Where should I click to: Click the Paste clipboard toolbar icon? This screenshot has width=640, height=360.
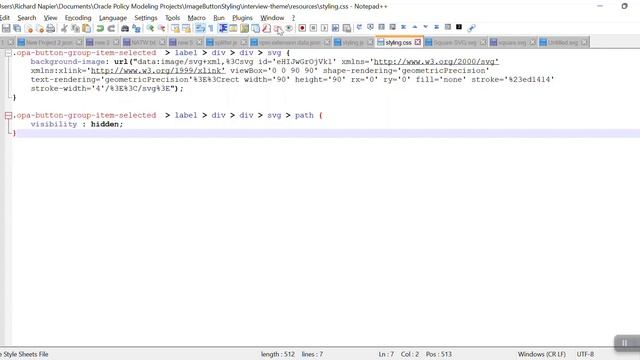click(87, 28)
